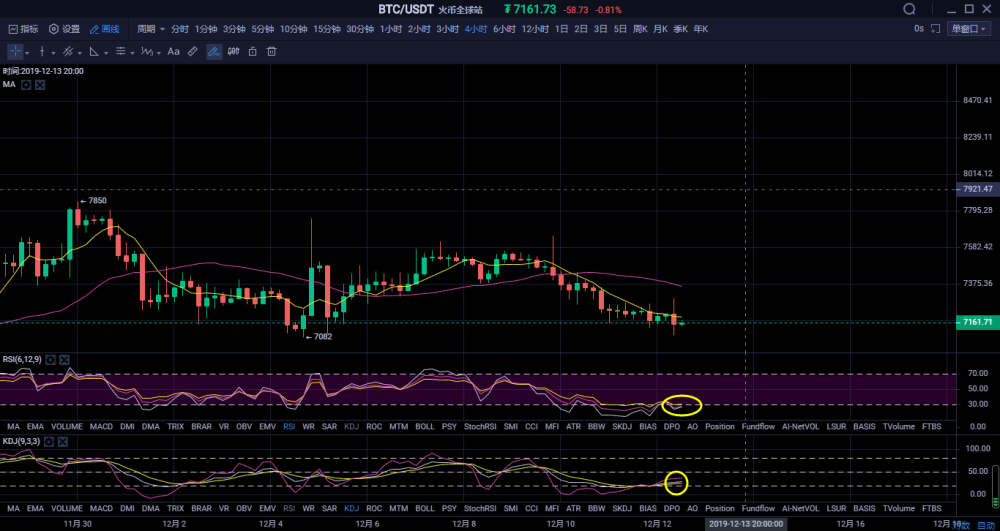This screenshot has height=531, width=1000.
Task: Click the lock drawings icon
Action: click(252, 51)
